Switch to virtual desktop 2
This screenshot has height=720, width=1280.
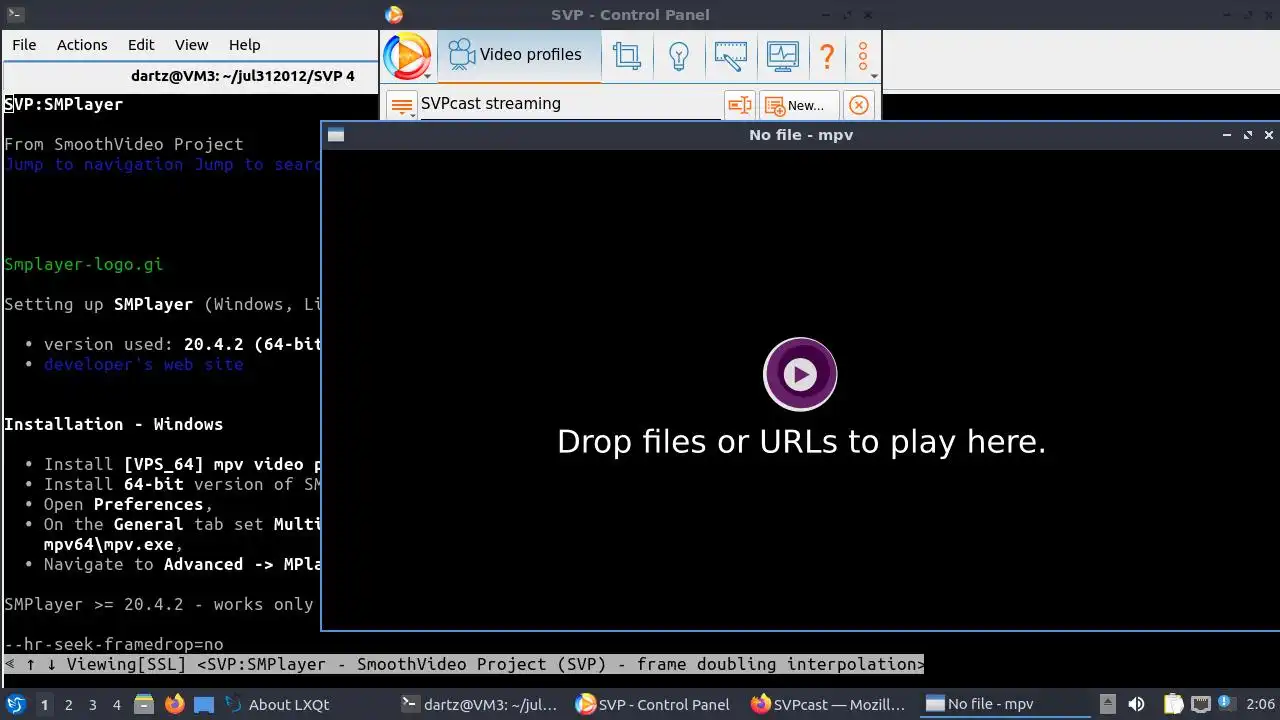[x=68, y=704]
